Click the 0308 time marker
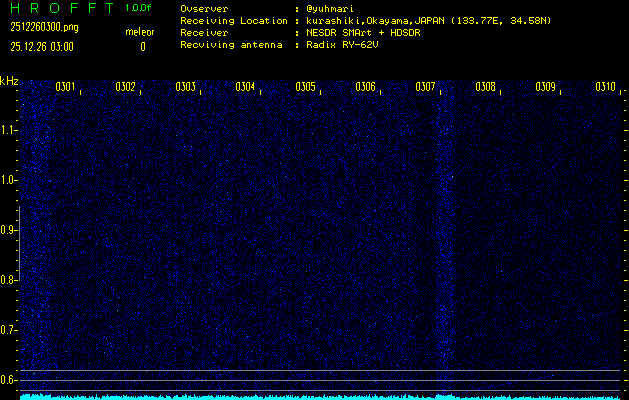This screenshot has height=400, width=629. (x=485, y=87)
